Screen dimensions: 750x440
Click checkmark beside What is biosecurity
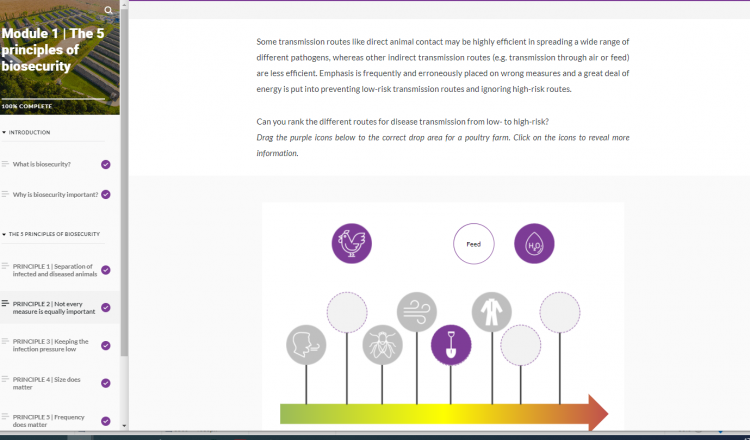(106, 164)
